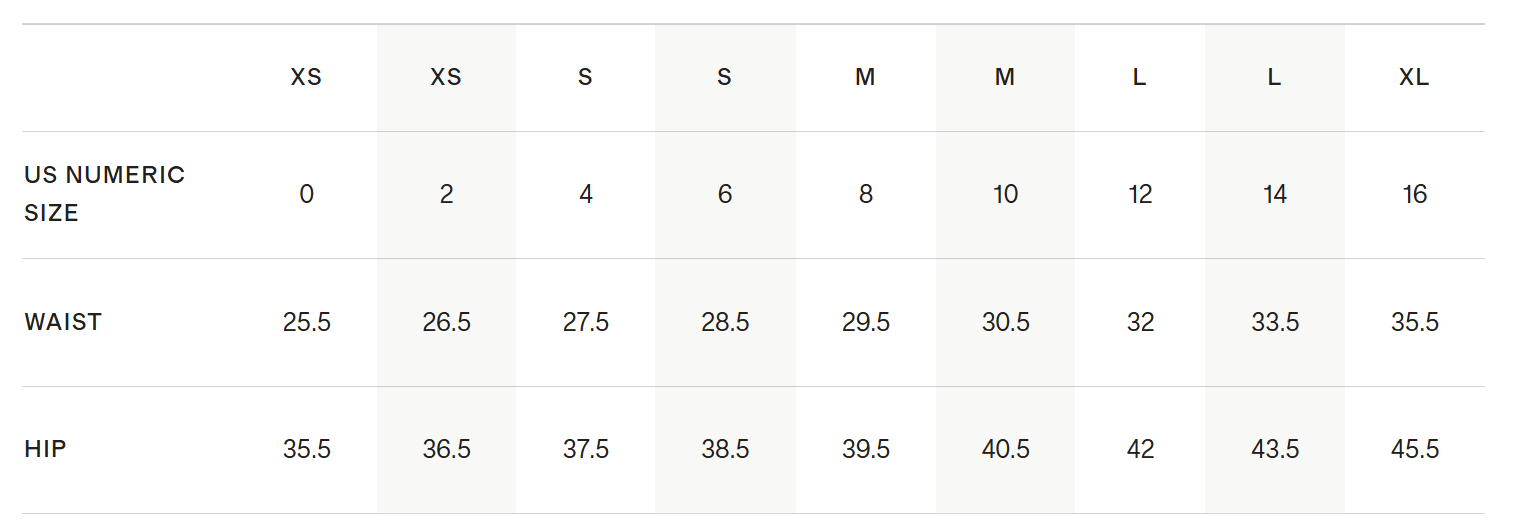Select US numeric size 6 cell
Screen dimensions: 1514x528
point(725,194)
